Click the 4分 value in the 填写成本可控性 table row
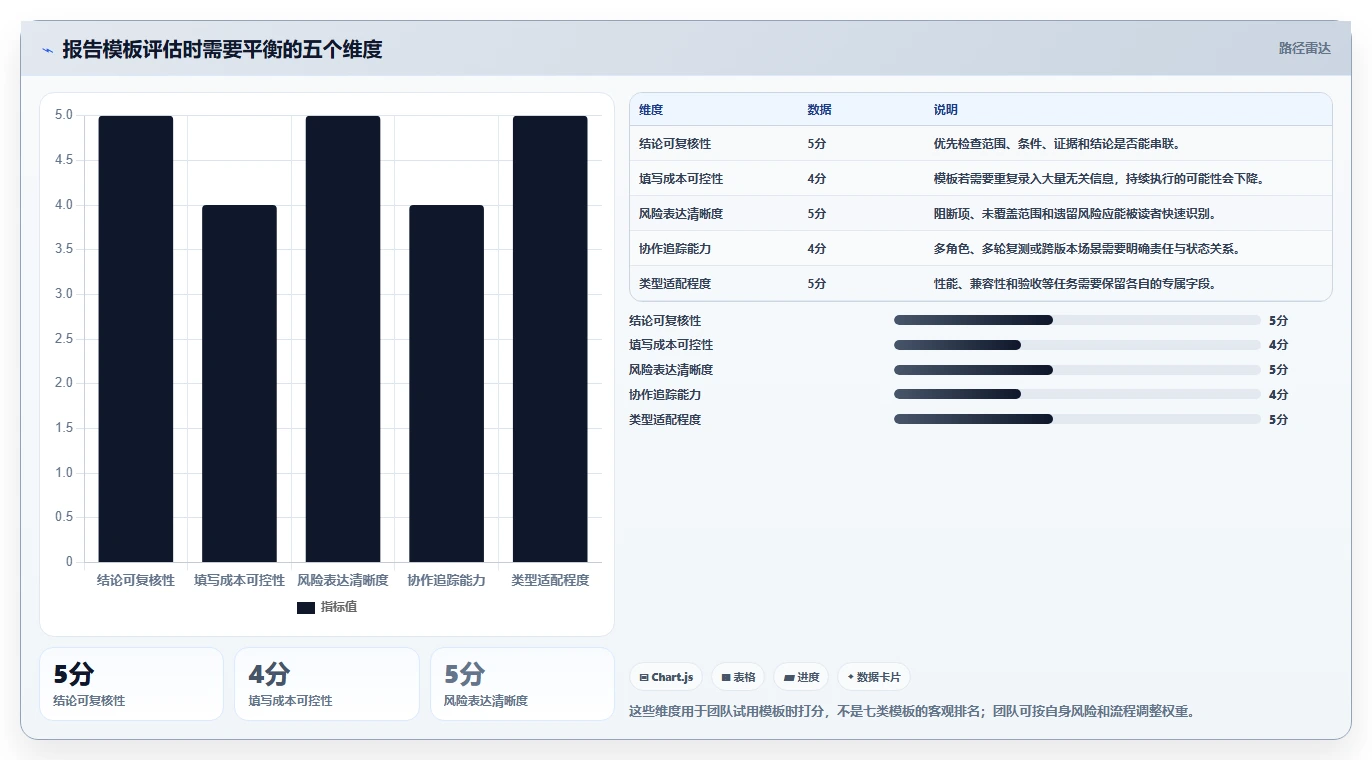The height and width of the screenshot is (760, 1372). pos(817,179)
